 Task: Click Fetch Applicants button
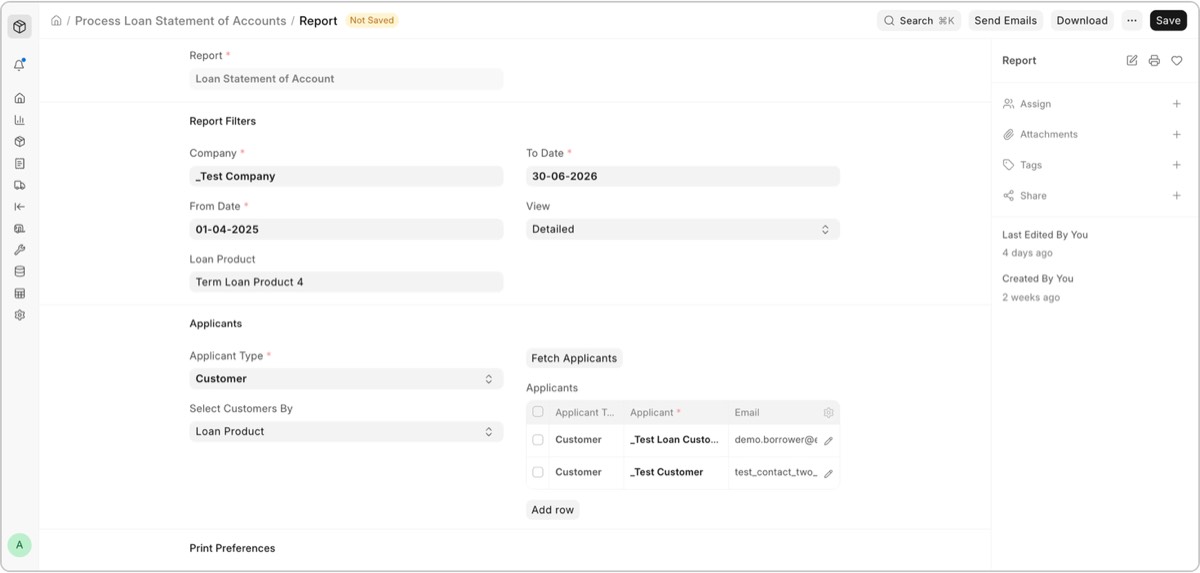coord(574,358)
